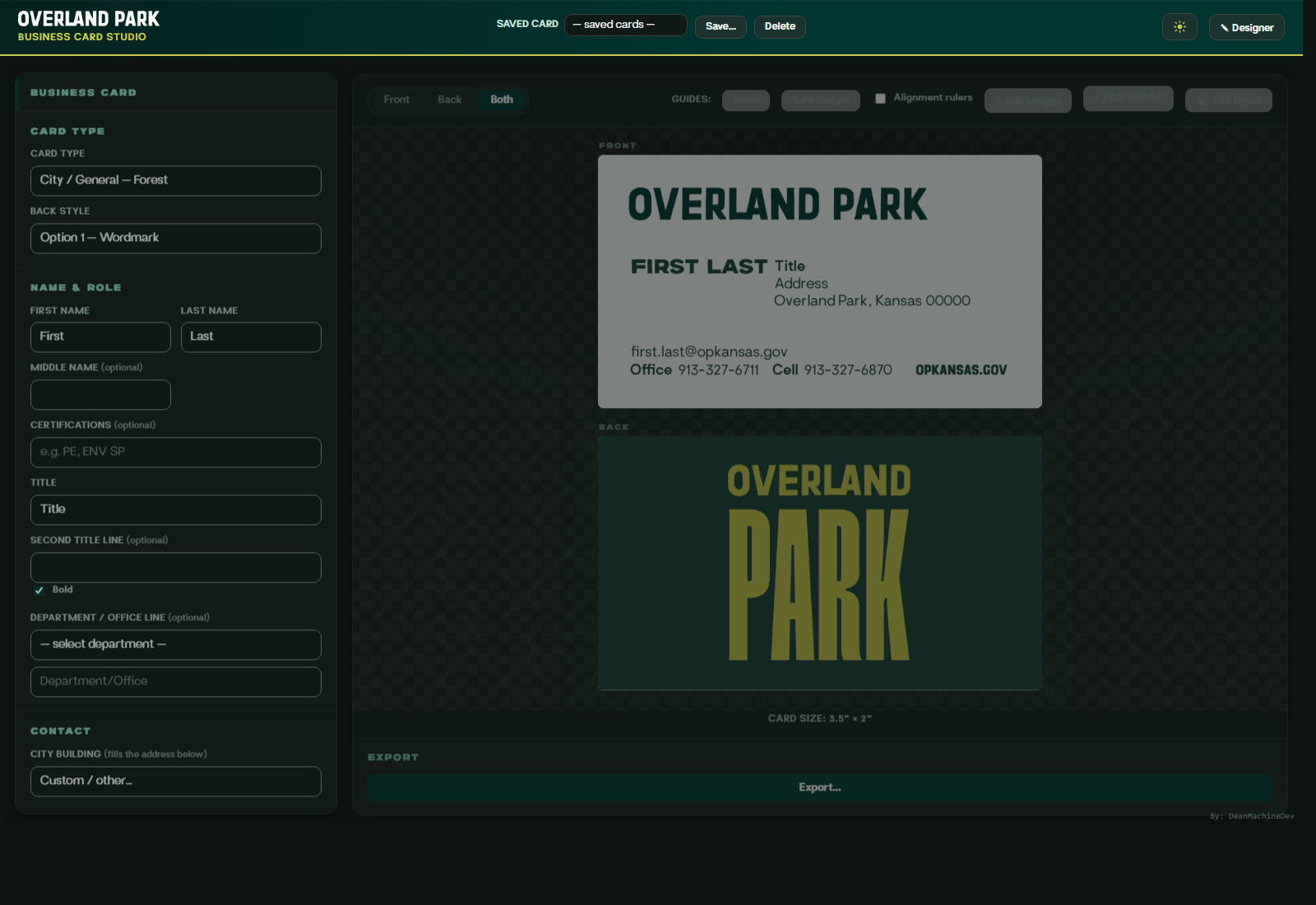The image size is (1316, 905).
Task: Click the Edit layout lock button
Action: click(1229, 100)
